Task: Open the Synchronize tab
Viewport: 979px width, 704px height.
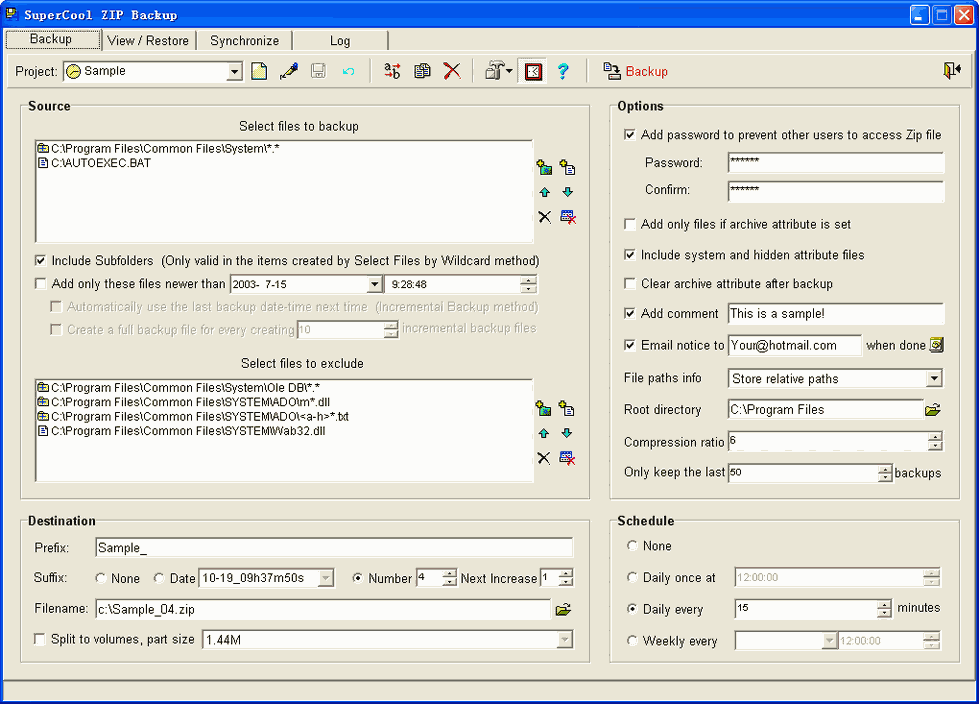Action: (x=244, y=41)
